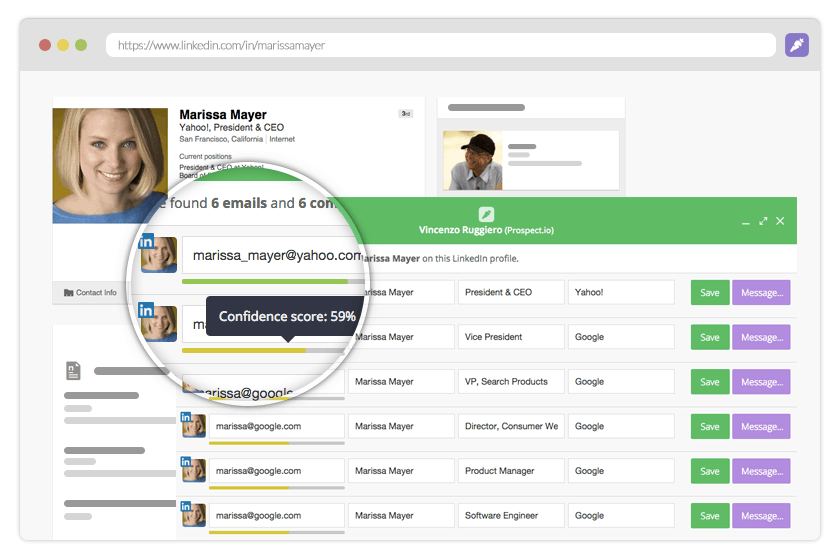
Task: Click magnified marissa_mayer@yahoo.com email field
Action: coord(273,256)
